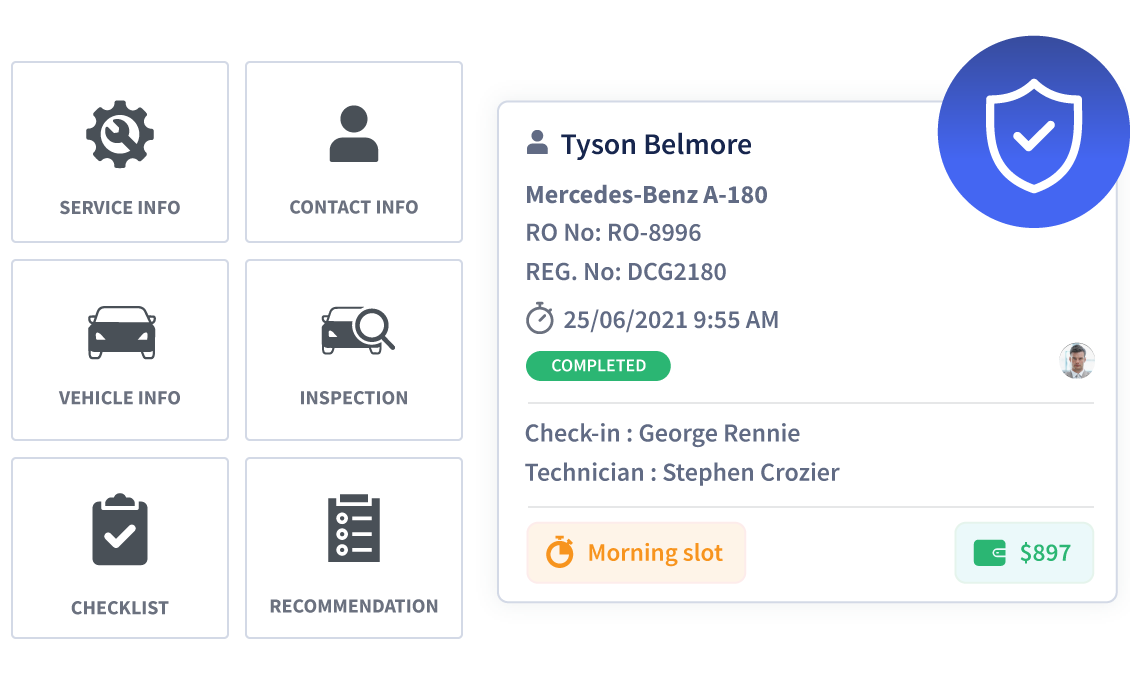The image size is (1130, 700).
Task: Open the Inspection magnifier car icon
Action: pos(357,330)
